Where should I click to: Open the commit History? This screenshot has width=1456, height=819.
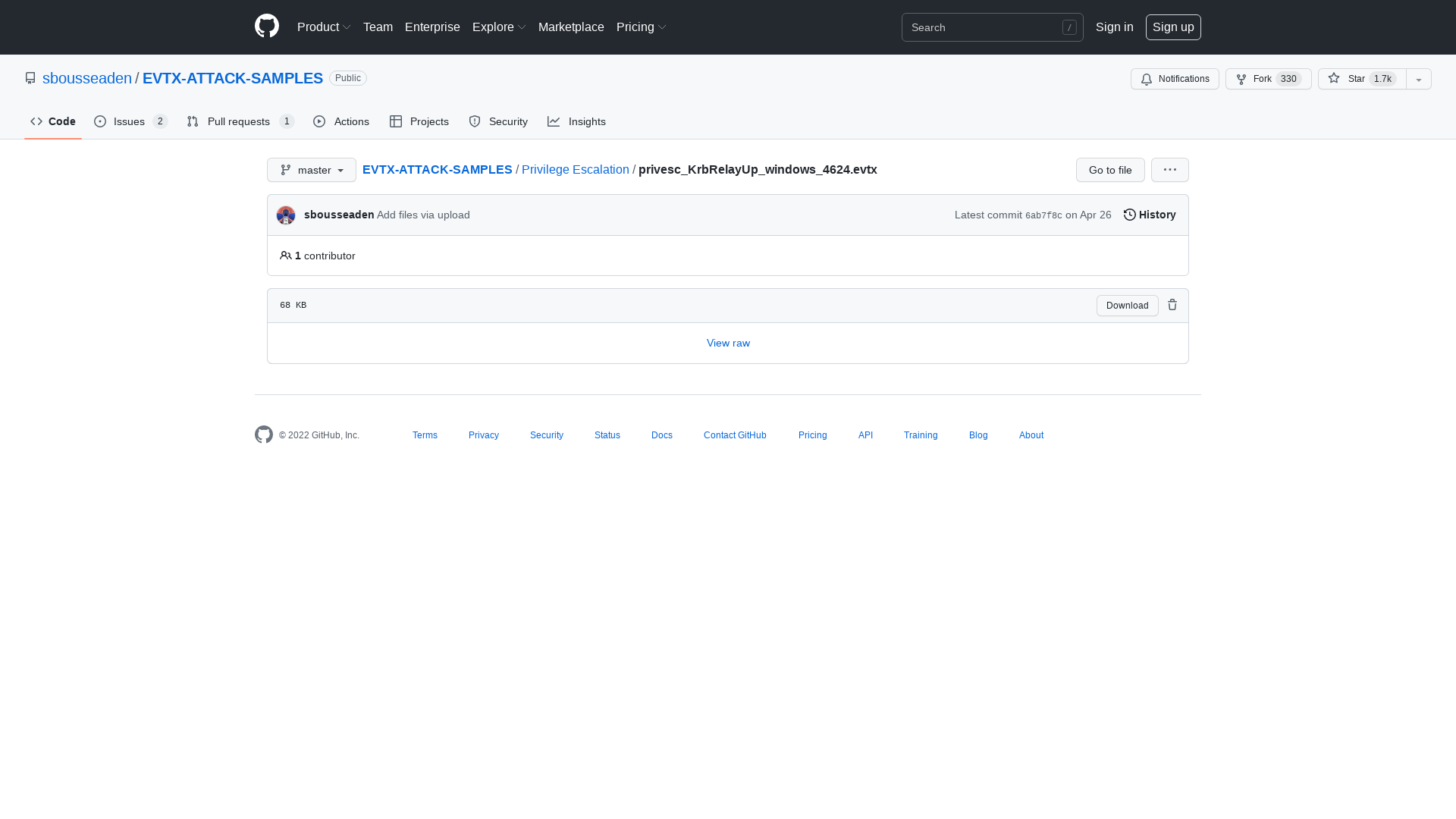[1150, 215]
